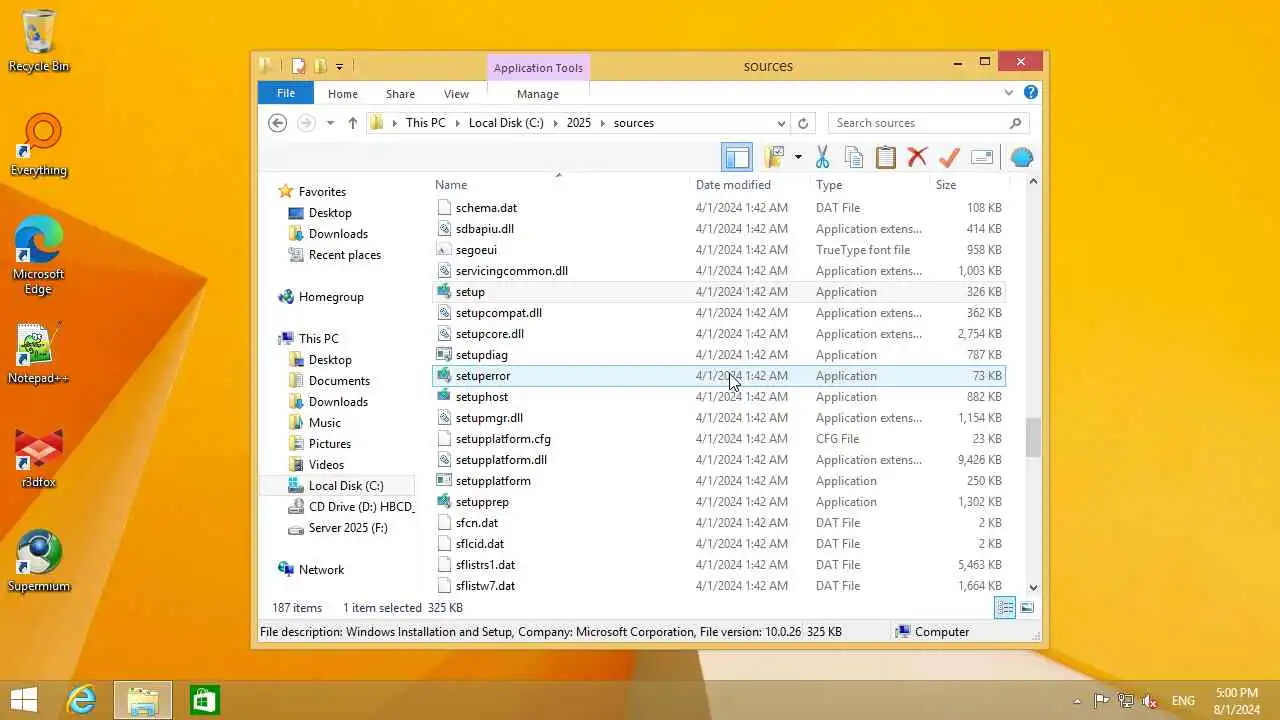The image size is (1280, 720).
Task: Click the muted volume tray icon
Action: [1150, 701]
